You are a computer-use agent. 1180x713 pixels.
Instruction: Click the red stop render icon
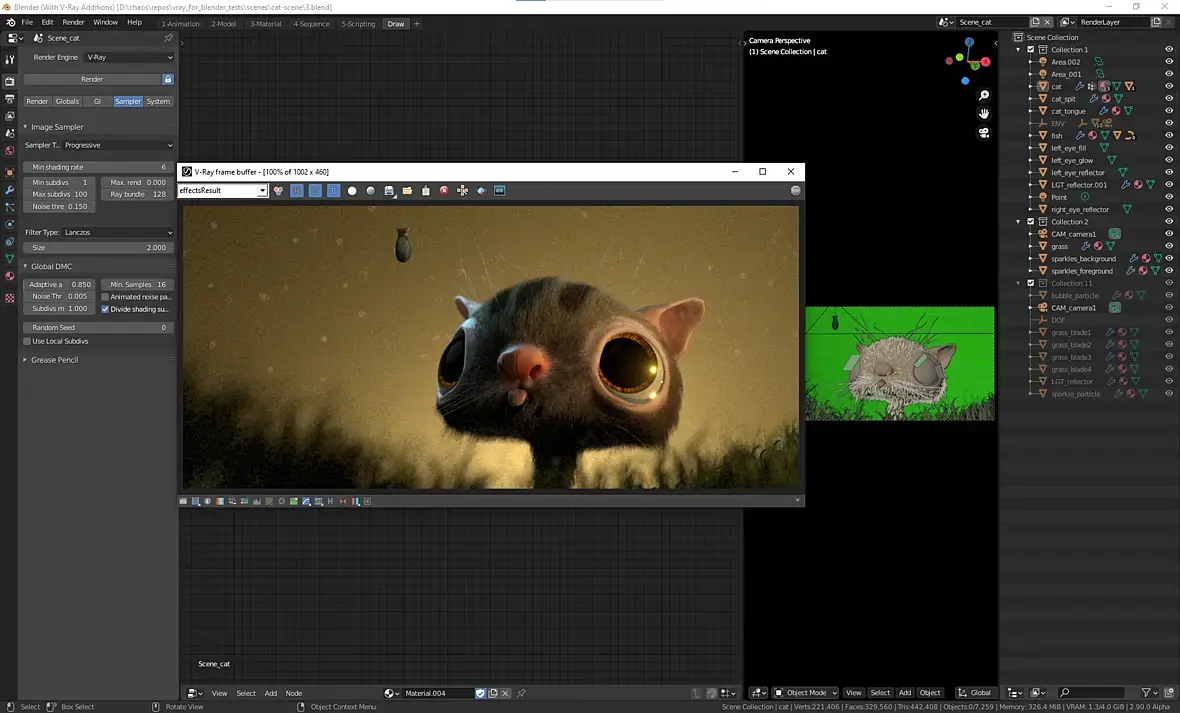[444, 190]
